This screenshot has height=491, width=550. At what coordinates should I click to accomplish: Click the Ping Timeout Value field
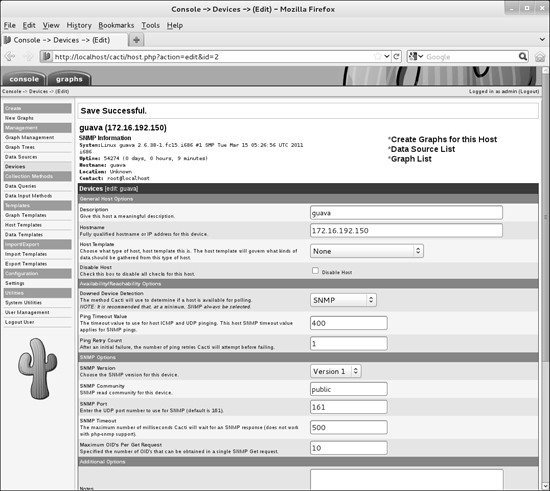click(x=349, y=323)
